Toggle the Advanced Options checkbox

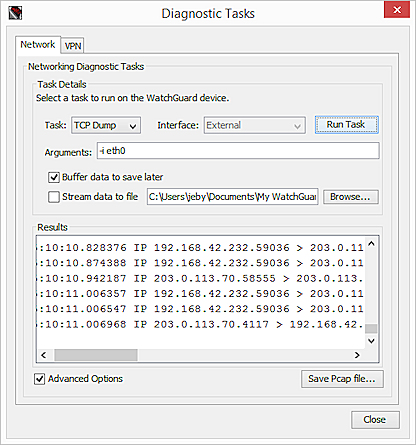click(x=39, y=379)
